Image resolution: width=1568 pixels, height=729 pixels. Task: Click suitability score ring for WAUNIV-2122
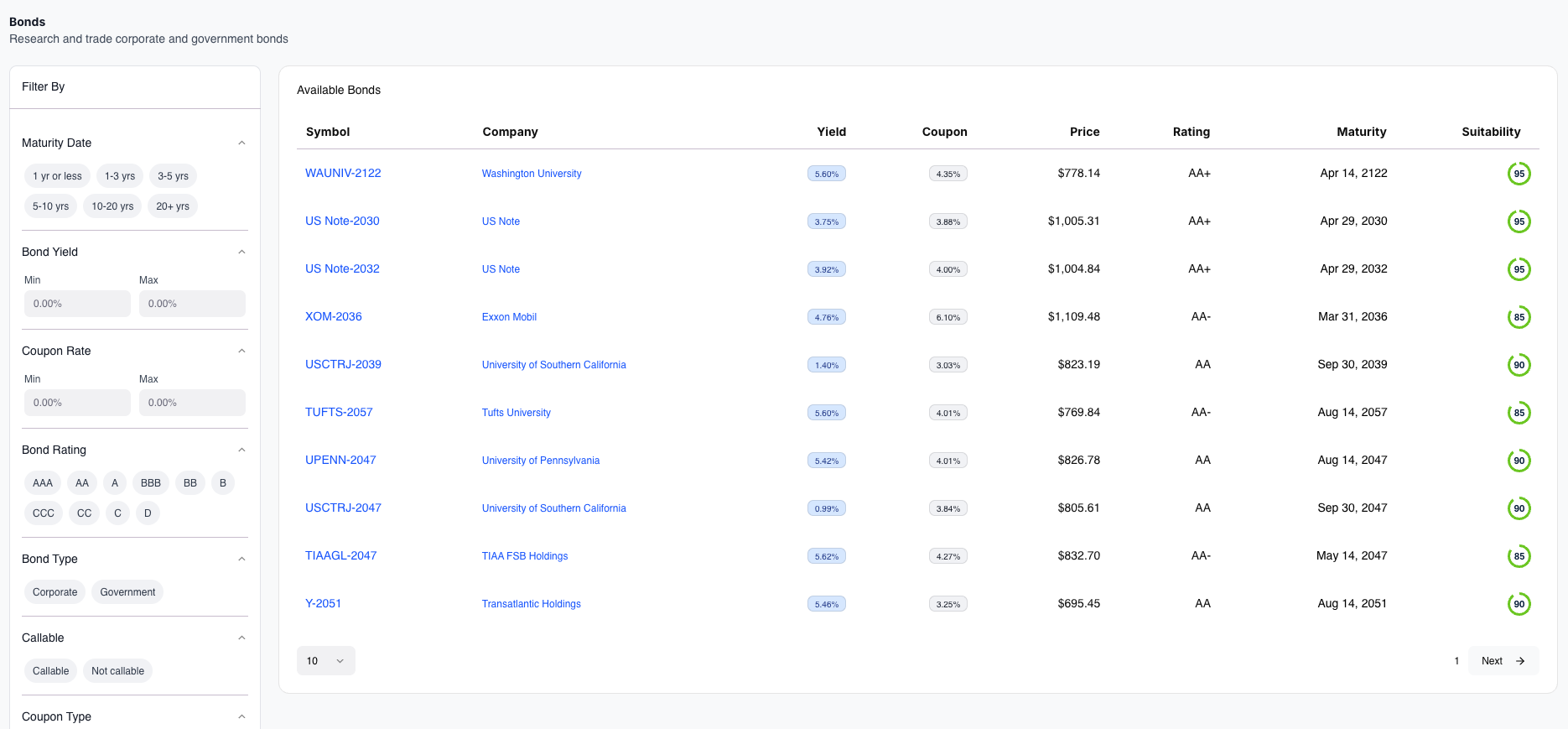click(x=1519, y=174)
